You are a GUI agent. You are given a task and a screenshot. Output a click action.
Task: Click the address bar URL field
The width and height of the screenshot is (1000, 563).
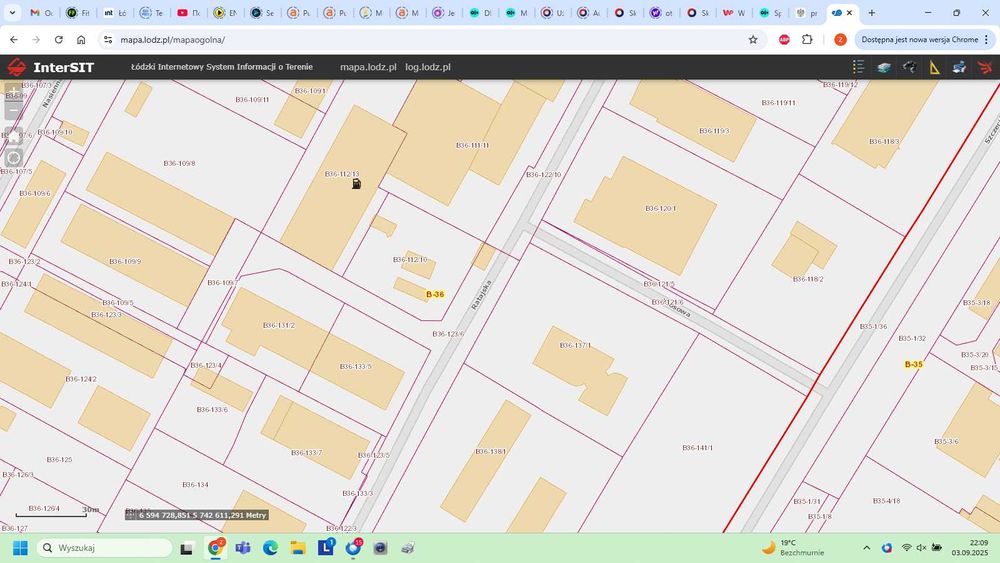click(x=400, y=40)
